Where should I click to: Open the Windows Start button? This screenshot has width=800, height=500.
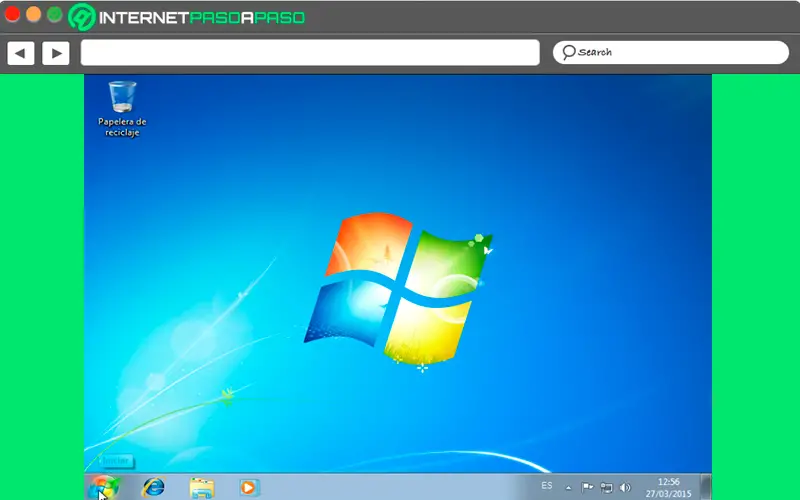pyautogui.click(x=104, y=487)
